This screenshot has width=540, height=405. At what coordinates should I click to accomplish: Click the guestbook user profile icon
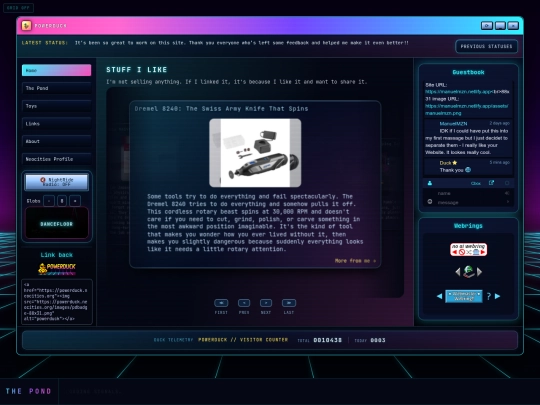click(430, 183)
